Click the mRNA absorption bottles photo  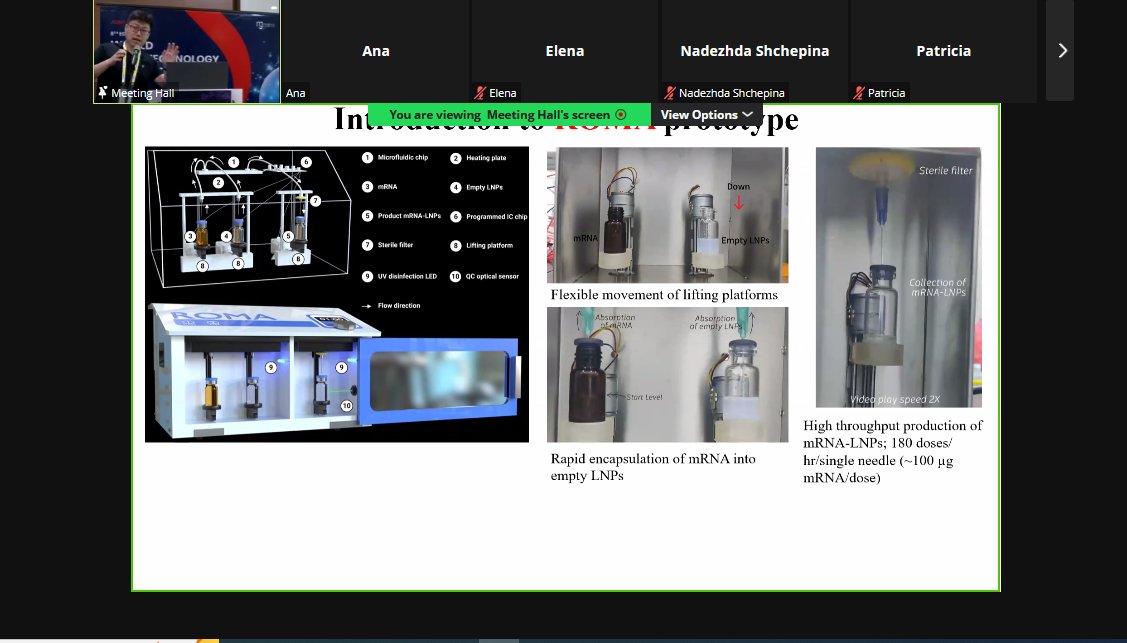tap(668, 374)
